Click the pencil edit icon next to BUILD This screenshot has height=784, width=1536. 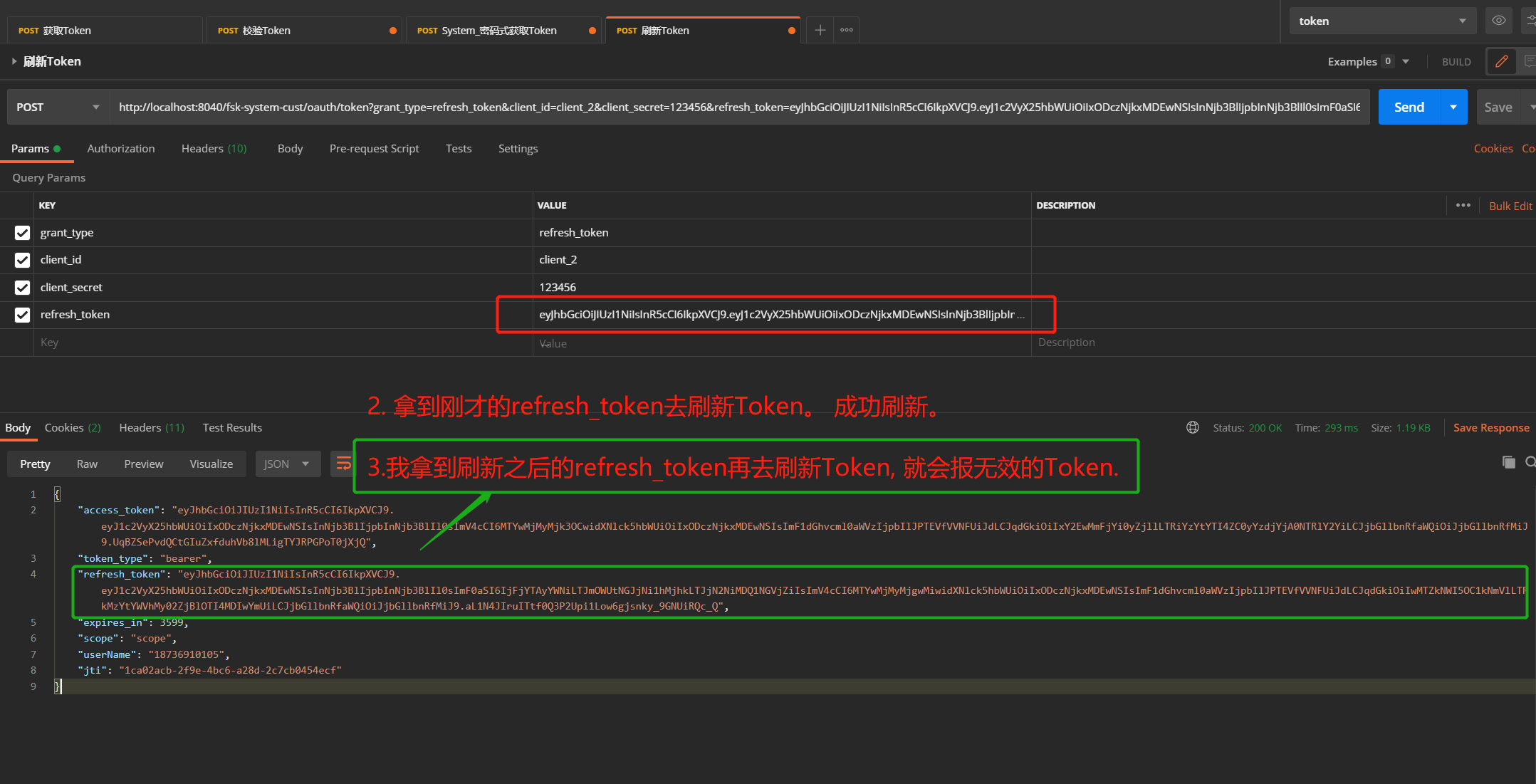(x=1501, y=61)
